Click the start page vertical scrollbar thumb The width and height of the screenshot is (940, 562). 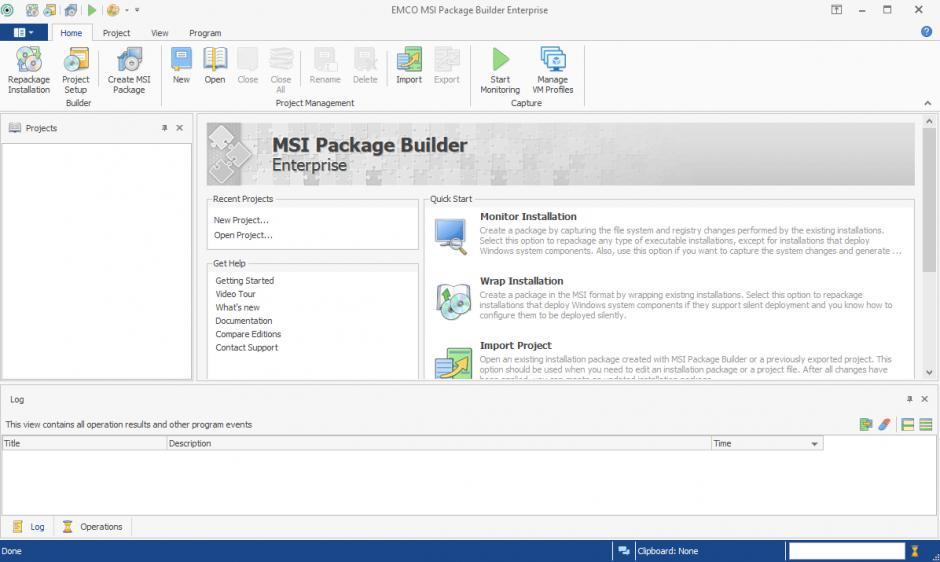tap(929, 200)
